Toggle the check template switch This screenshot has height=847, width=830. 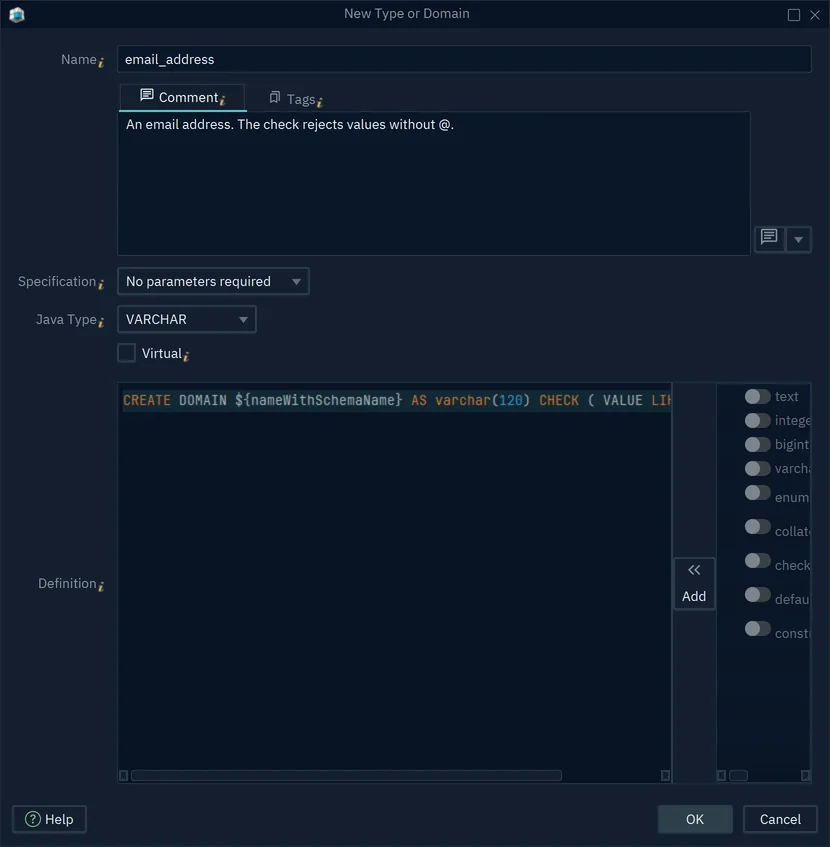pos(757,561)
